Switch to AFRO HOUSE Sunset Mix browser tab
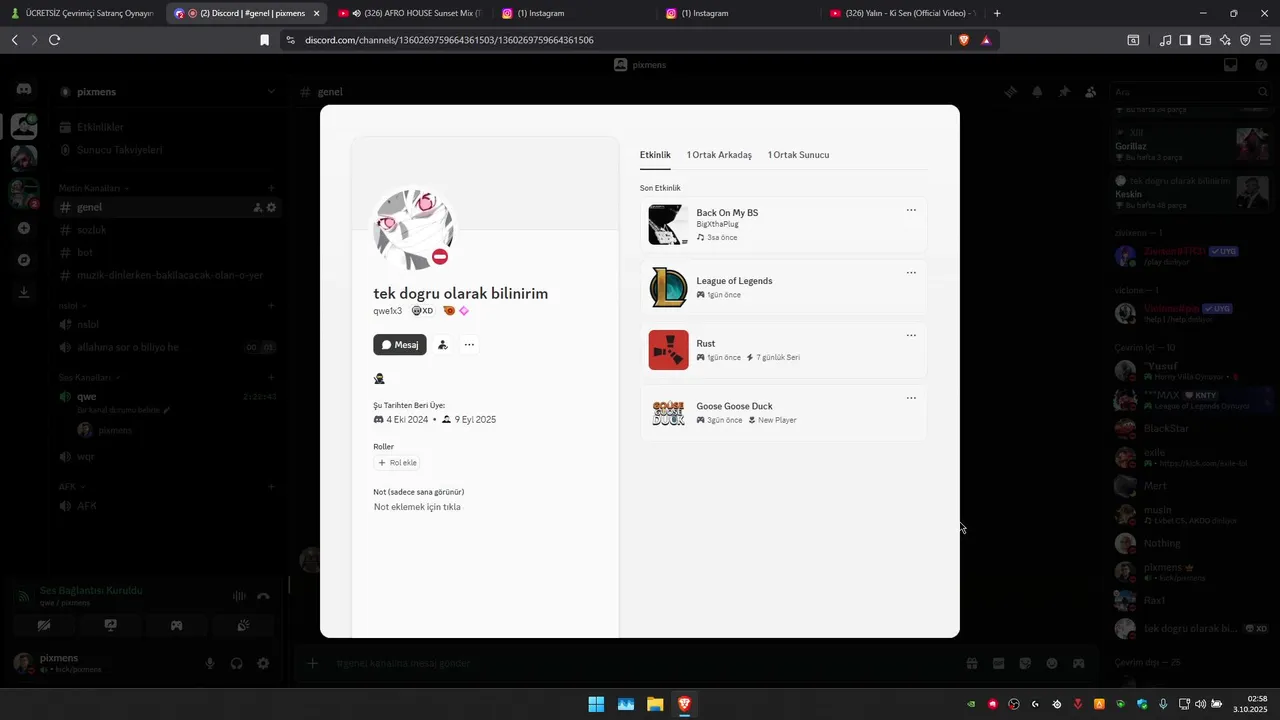1280x720 pixels. pyautogui.click(x=408, y=13)
